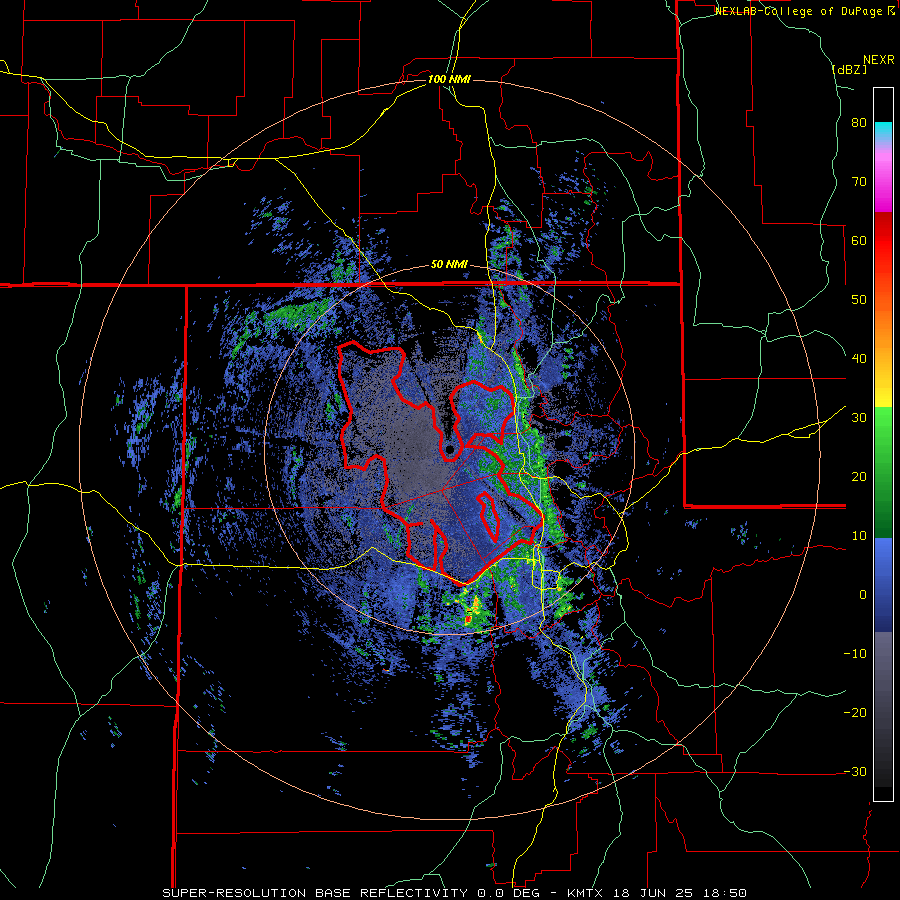Click the 30 value on the dBZ scale
Image resolution: width=900 pixels, height=900 pixels.
(859, 418)
